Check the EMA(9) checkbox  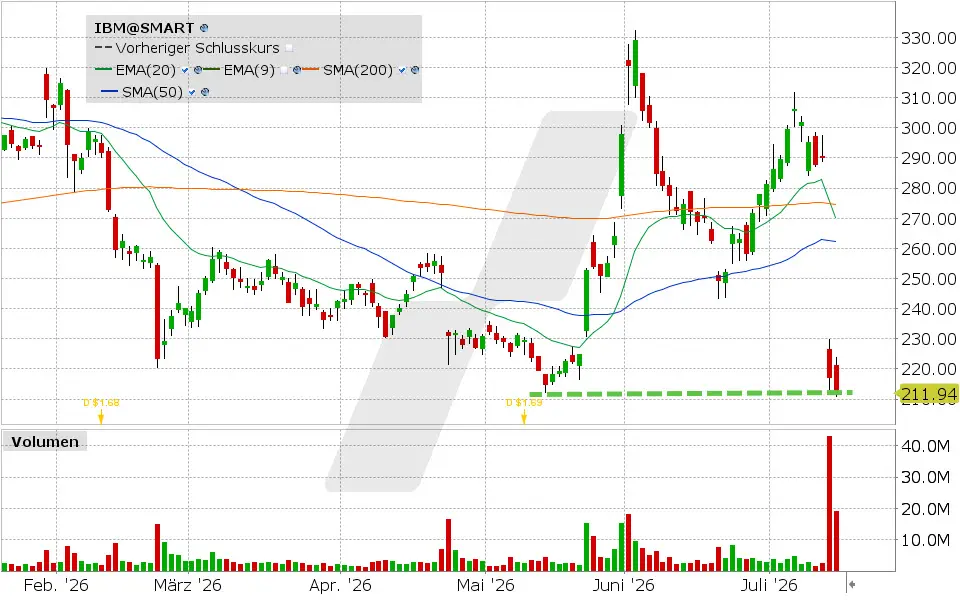tap(284, 70)
